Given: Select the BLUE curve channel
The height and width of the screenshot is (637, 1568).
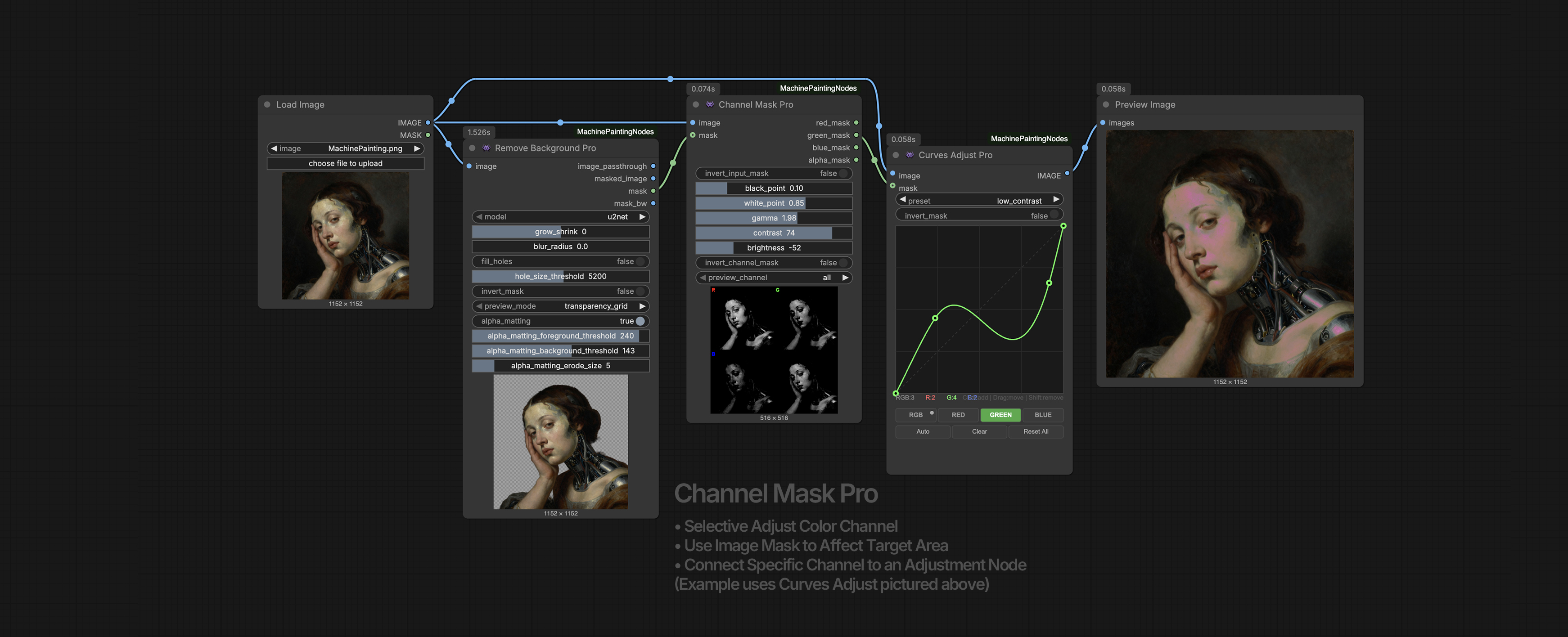Looking at the screenshot, I should click(x=1043, y=415).
